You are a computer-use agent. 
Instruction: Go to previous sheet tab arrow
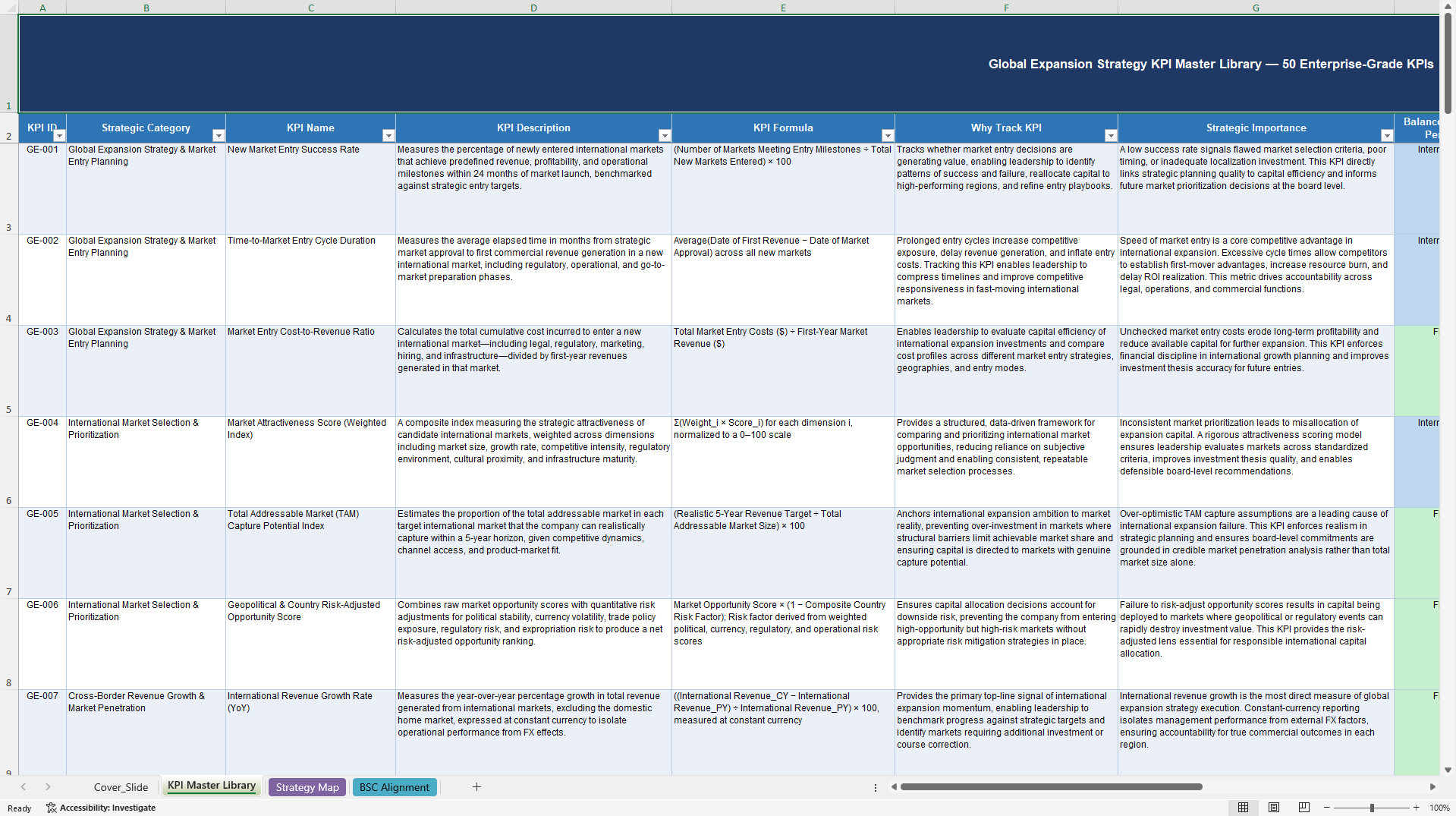tap(24, 787)
